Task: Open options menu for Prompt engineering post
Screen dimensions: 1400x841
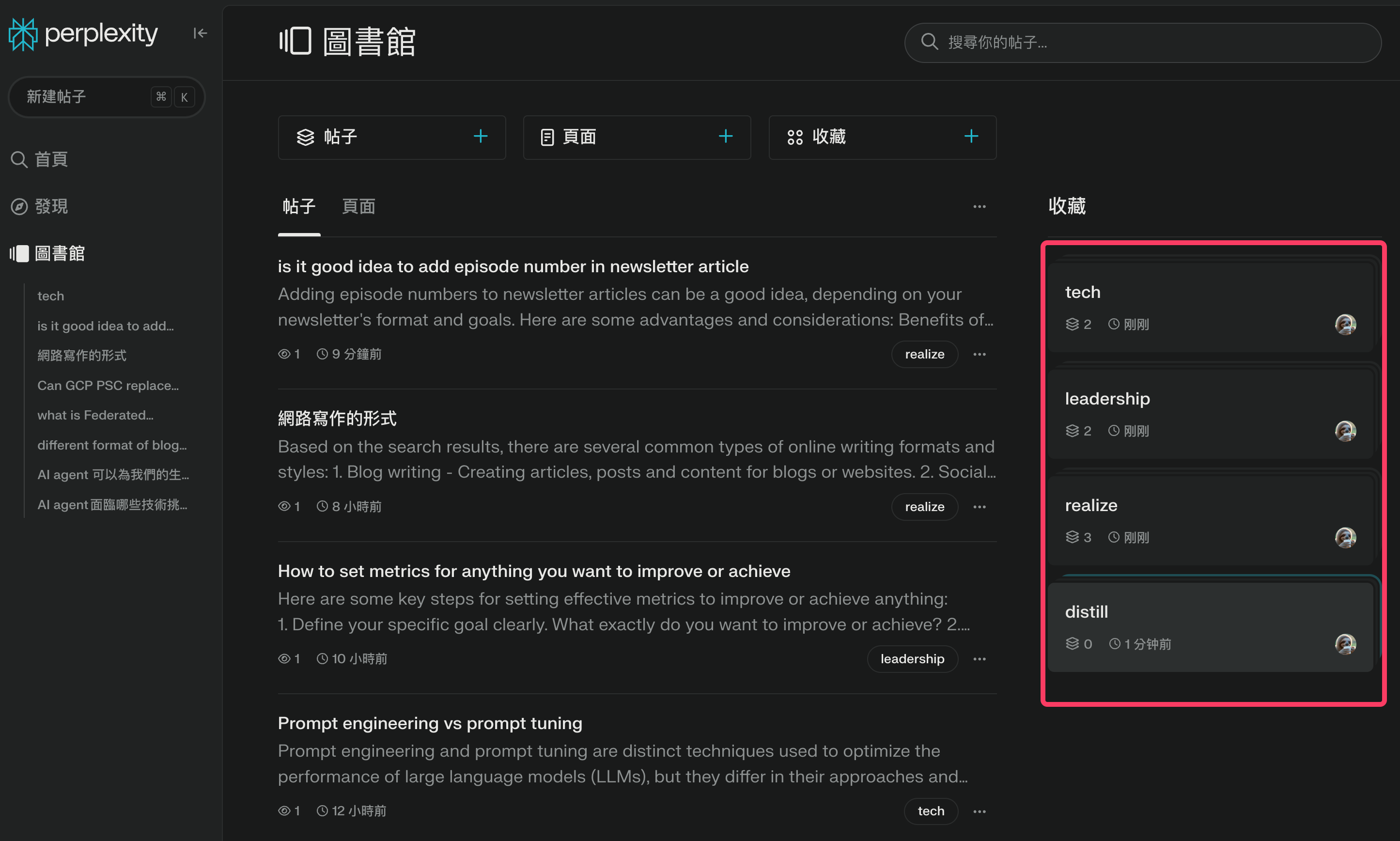Action: click(979, 811)
